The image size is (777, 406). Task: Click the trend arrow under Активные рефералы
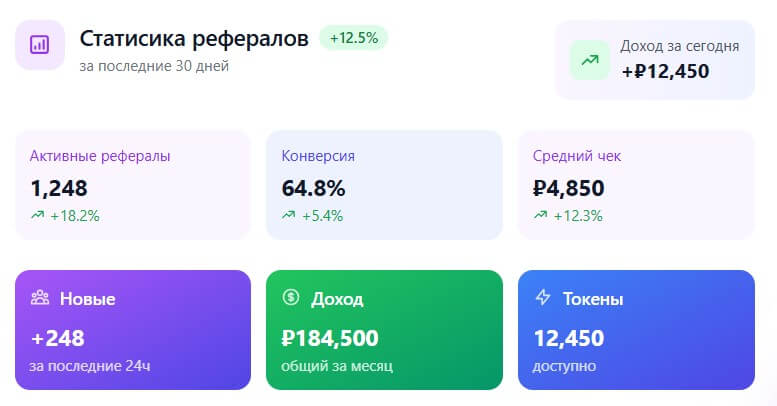click(x=38, y=215)
